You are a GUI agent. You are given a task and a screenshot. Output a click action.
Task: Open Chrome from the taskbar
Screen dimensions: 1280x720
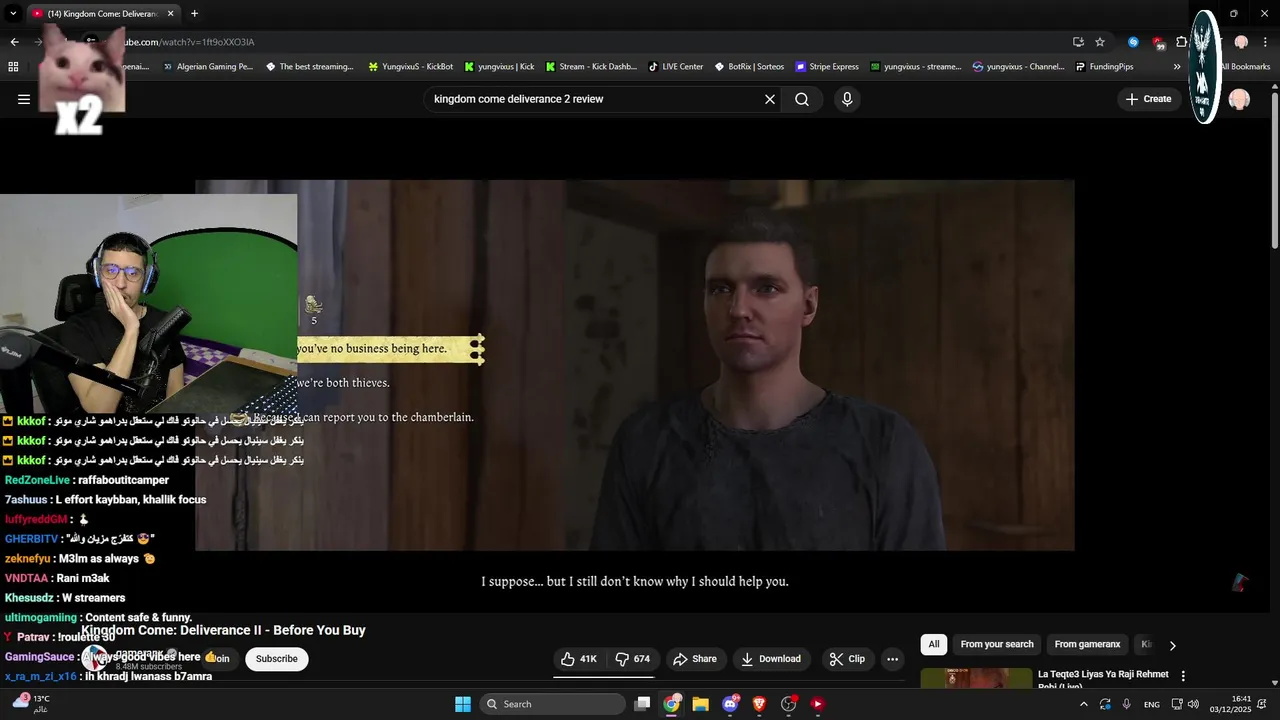pyautogui.click(x=671, y=704)
